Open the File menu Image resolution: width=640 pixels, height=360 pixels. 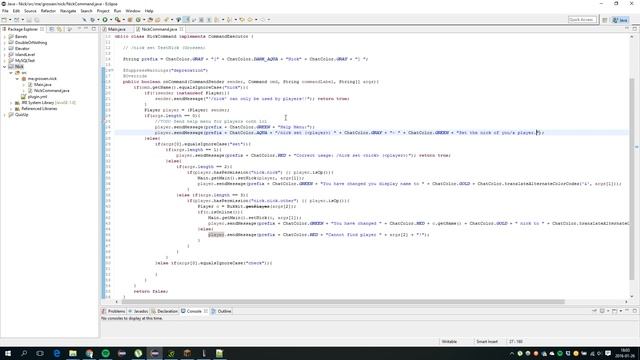(5, 11)
